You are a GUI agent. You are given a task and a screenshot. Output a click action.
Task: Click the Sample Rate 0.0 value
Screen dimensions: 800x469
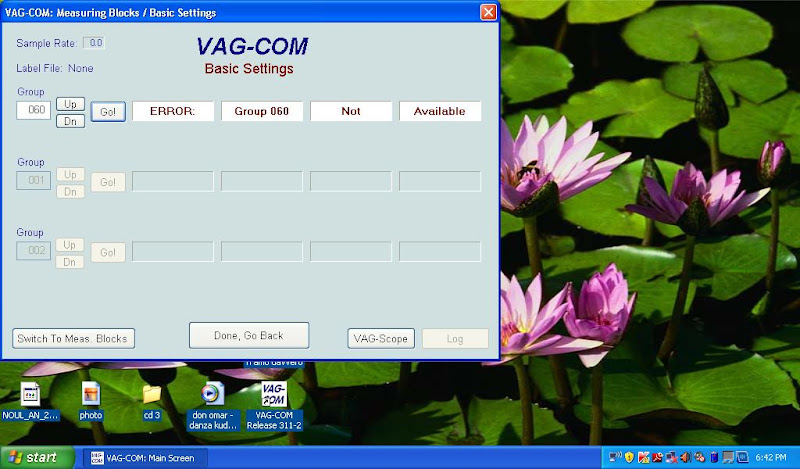pos(94,43)
